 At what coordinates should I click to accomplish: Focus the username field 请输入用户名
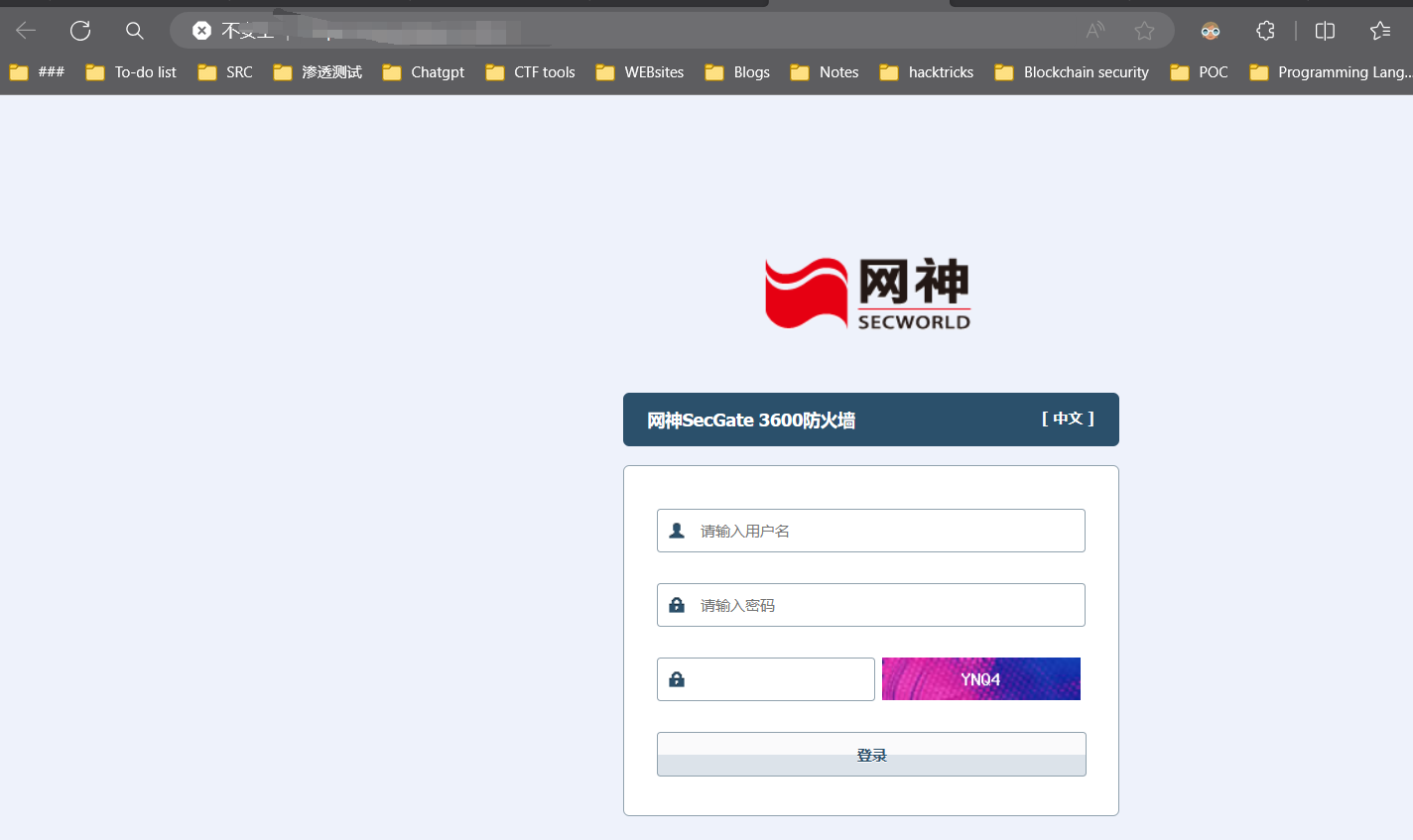tap(871, 531)
